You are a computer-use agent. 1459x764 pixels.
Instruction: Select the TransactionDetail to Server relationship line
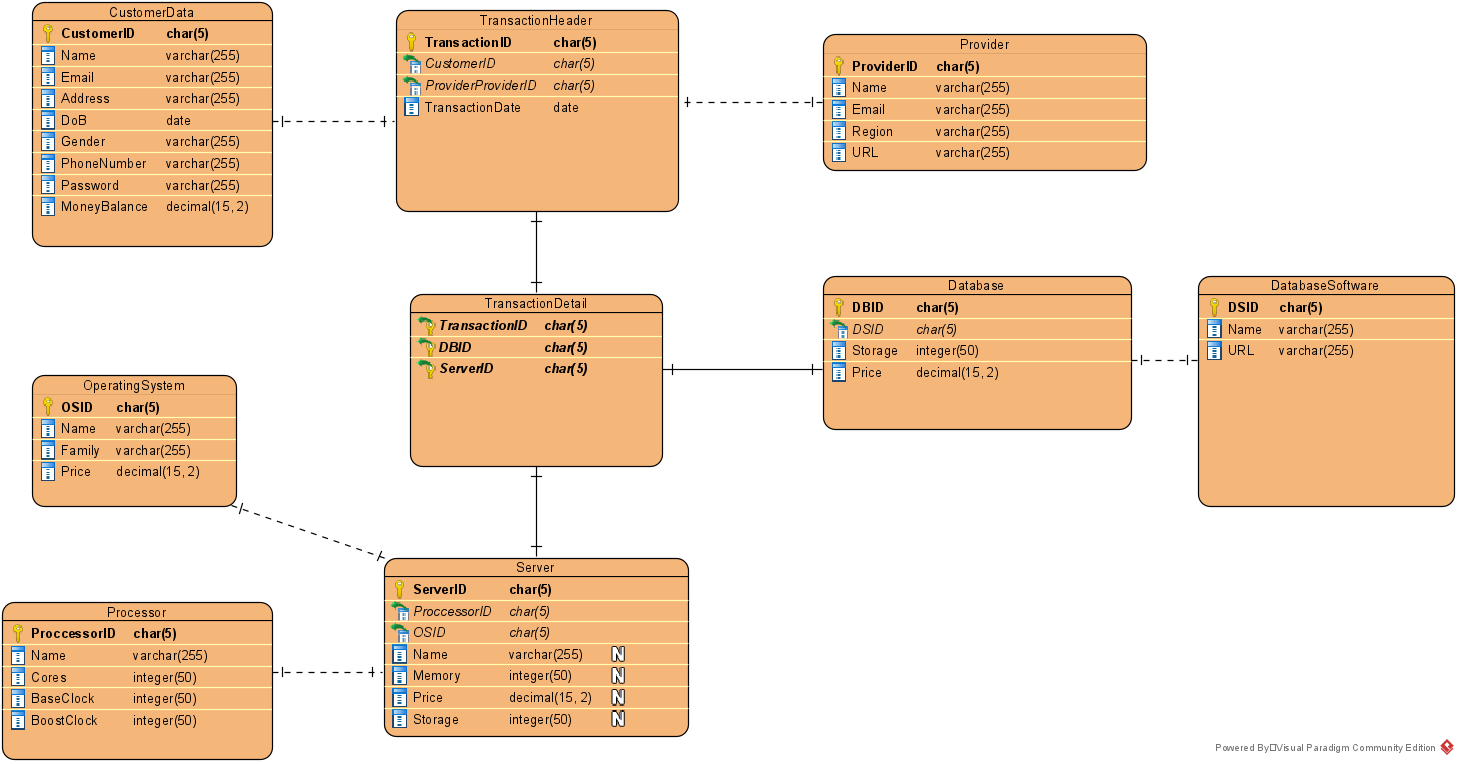[x=536, y=512]
